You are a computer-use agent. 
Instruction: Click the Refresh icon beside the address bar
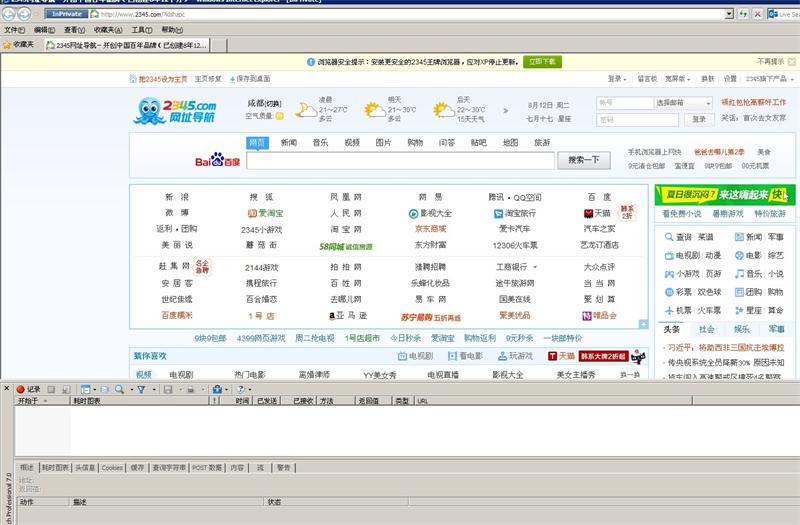(743, 14)
